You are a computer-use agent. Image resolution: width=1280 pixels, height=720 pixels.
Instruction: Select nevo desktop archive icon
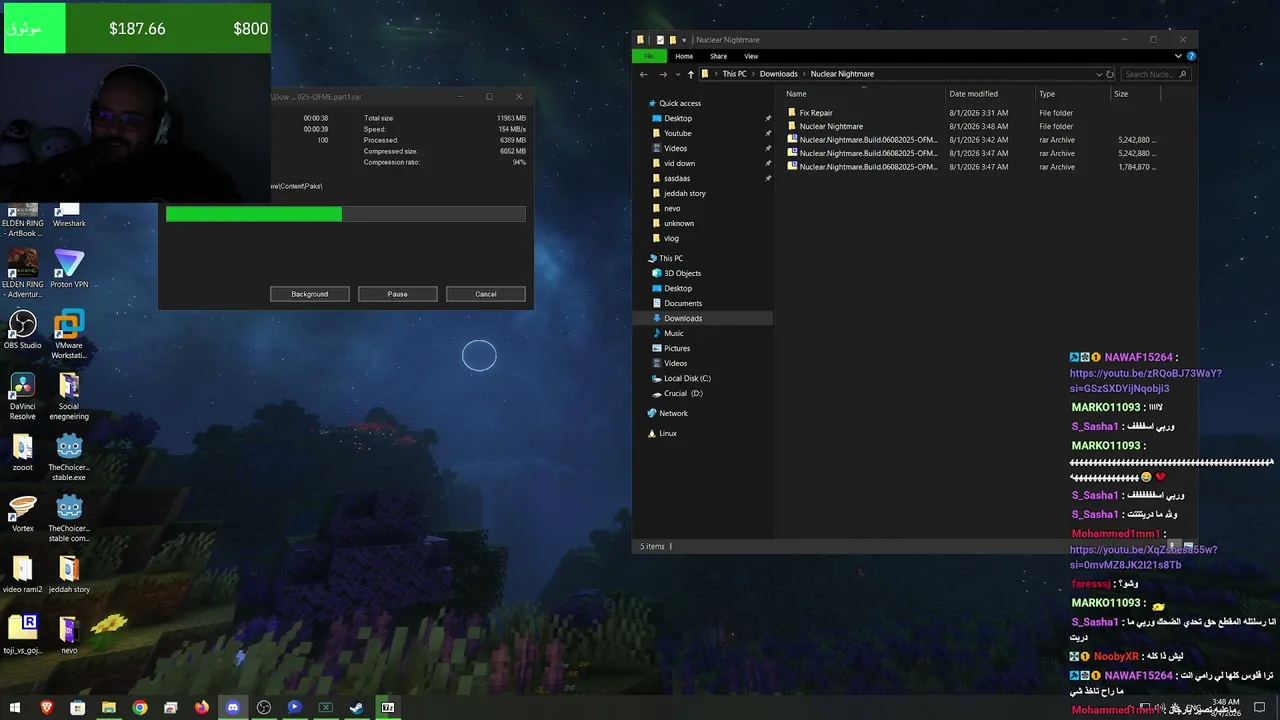(69, 635)
